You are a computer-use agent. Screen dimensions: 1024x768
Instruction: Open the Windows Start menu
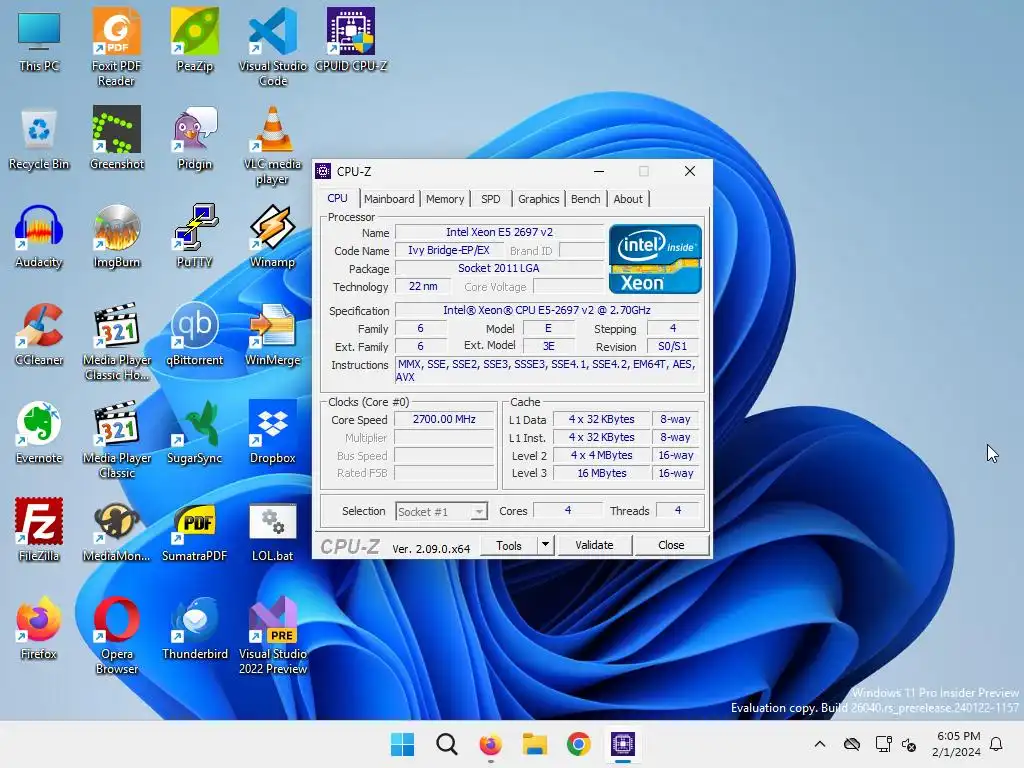pyautogui.click(x=402, y=744)
